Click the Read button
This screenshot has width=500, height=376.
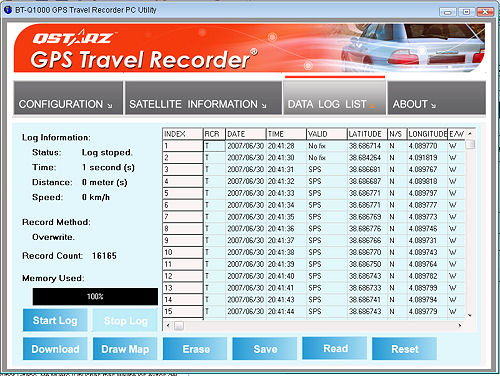(335, 348)
